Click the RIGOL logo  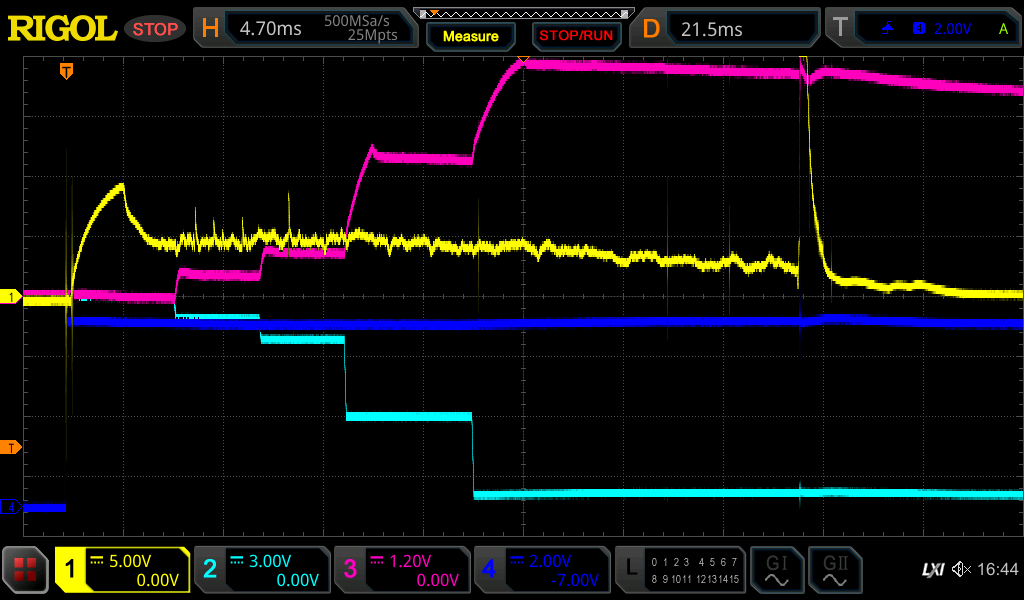(x=62, y=29)
